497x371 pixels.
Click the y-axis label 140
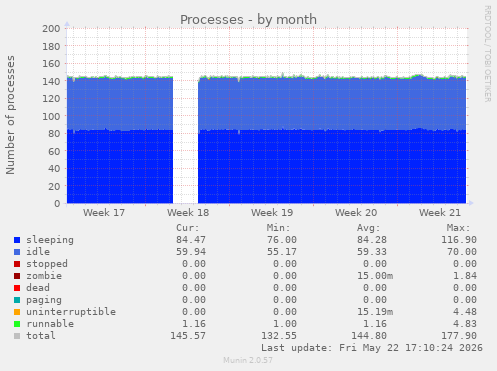[x=51, y=81]
